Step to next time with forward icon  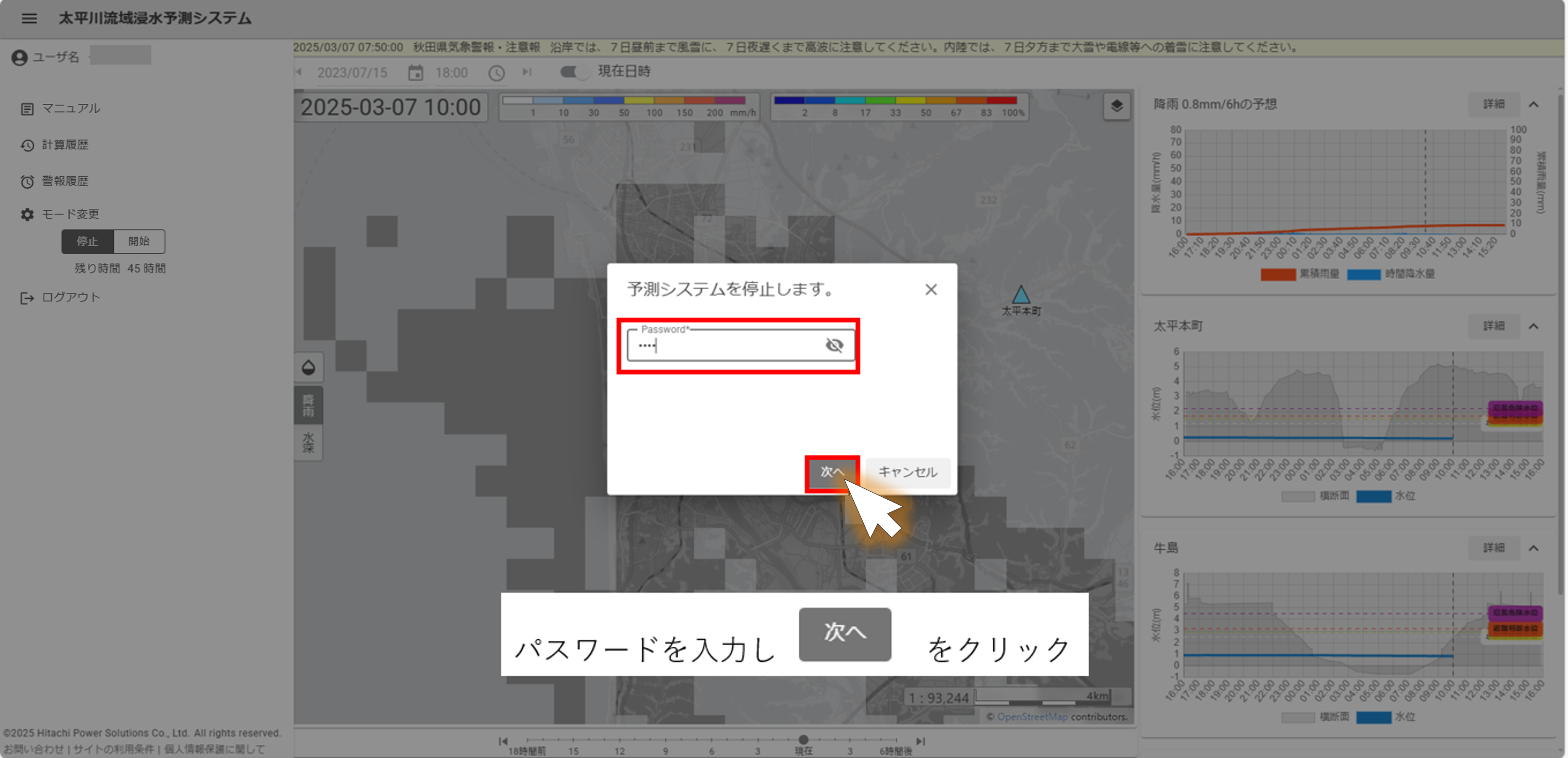527,72
